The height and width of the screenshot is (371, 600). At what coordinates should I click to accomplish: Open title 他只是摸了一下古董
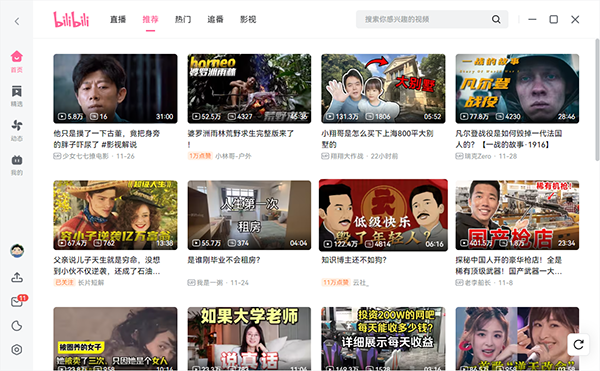pos(106,139)
